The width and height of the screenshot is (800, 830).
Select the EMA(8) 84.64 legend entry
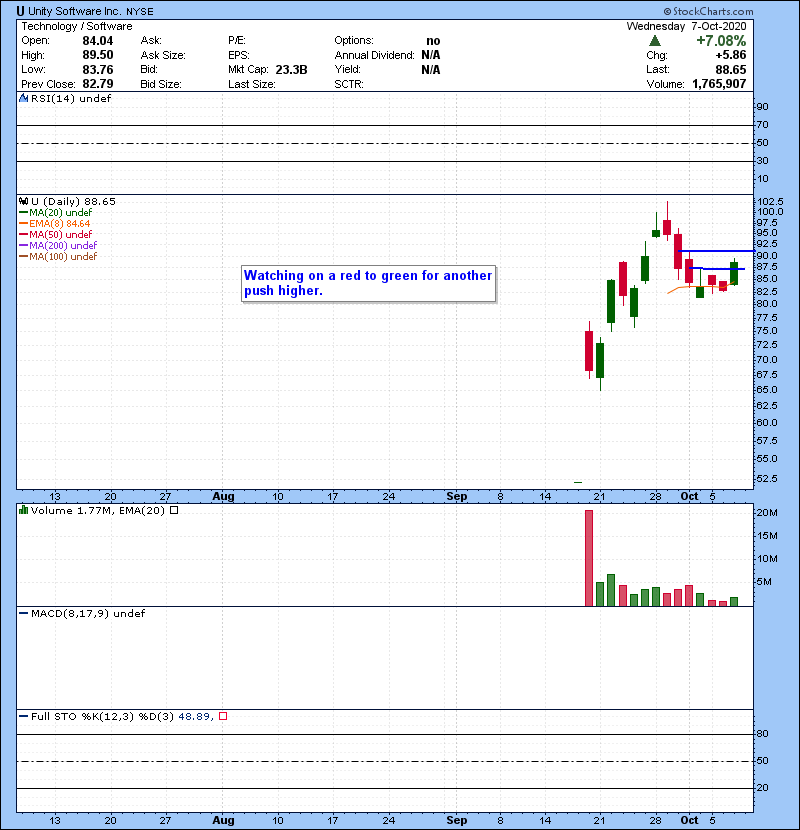click(x=55, y=224)
